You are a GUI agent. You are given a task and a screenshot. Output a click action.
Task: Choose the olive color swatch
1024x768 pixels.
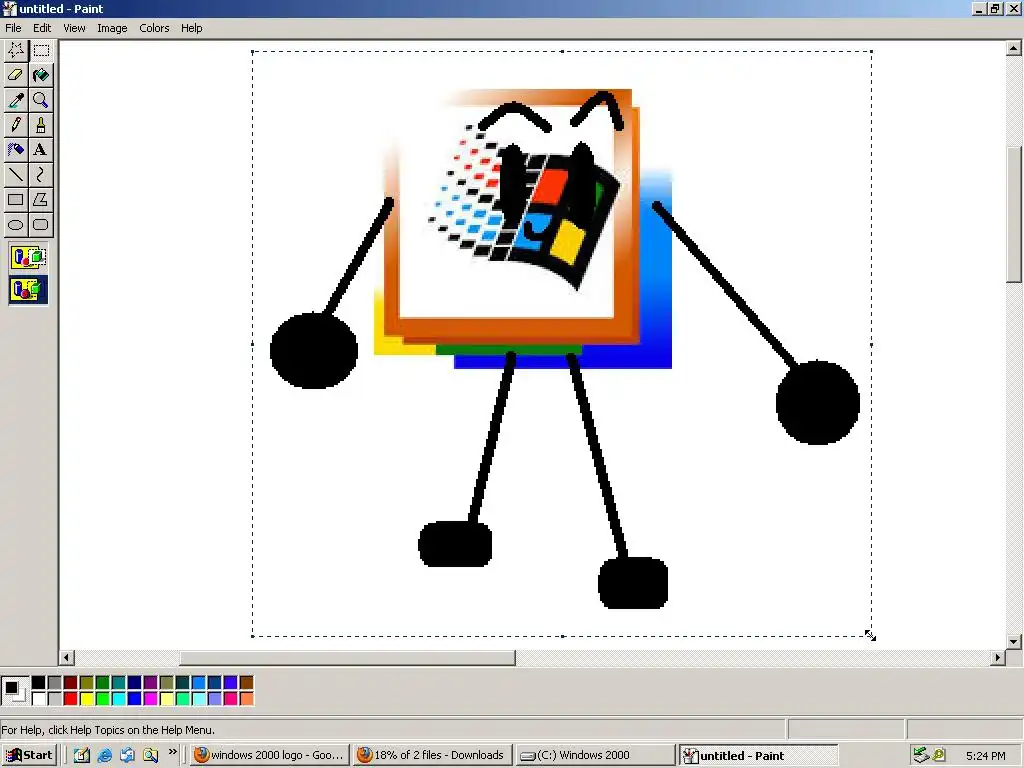87,682
